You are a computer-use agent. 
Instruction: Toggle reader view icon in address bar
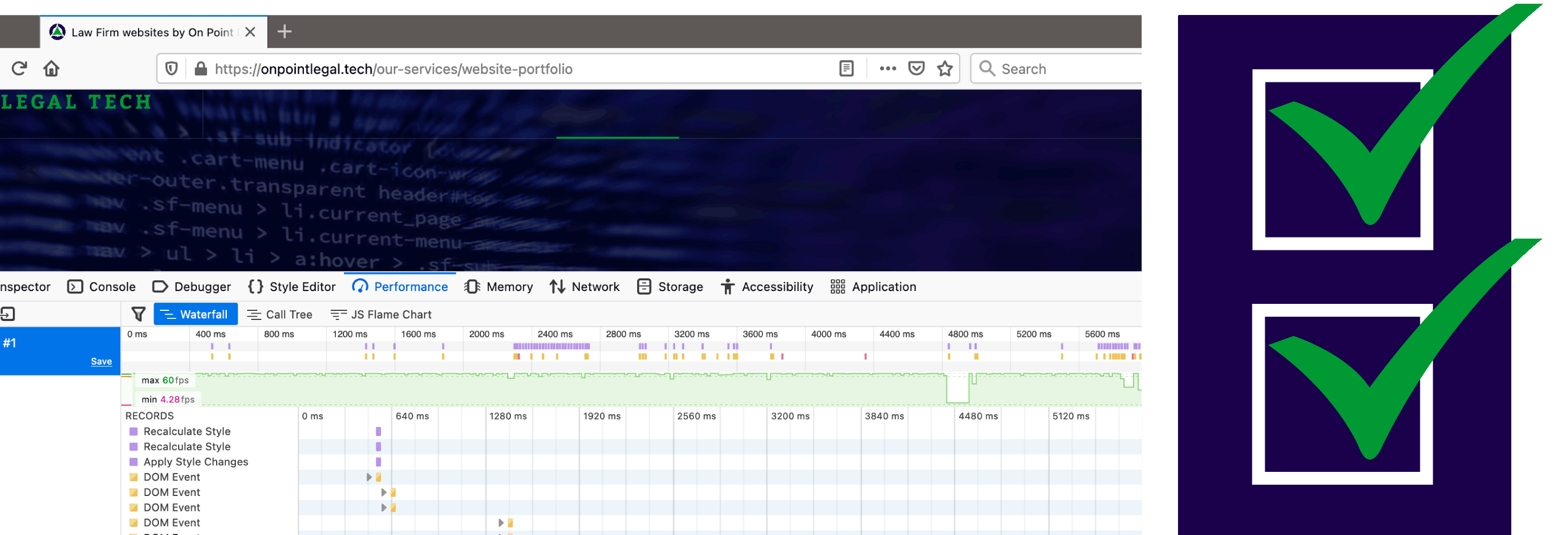coord(846,69)
